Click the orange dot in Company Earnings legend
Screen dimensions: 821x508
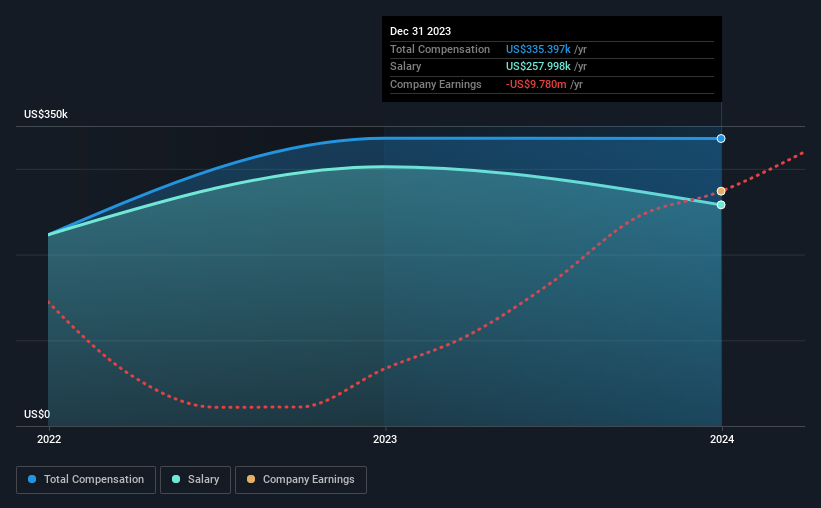point(251,479)
